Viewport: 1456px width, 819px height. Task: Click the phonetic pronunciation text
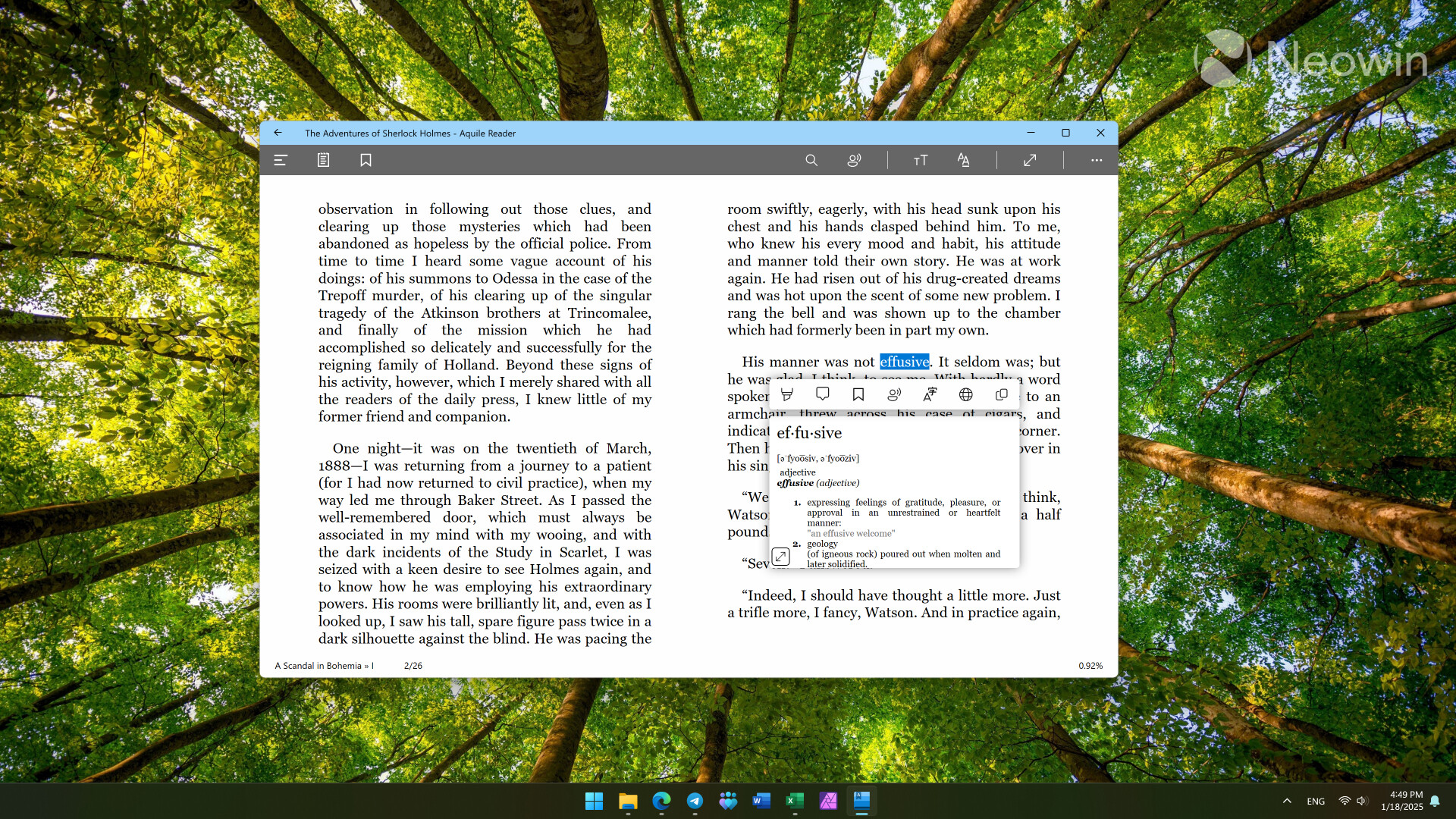[817, 458]
